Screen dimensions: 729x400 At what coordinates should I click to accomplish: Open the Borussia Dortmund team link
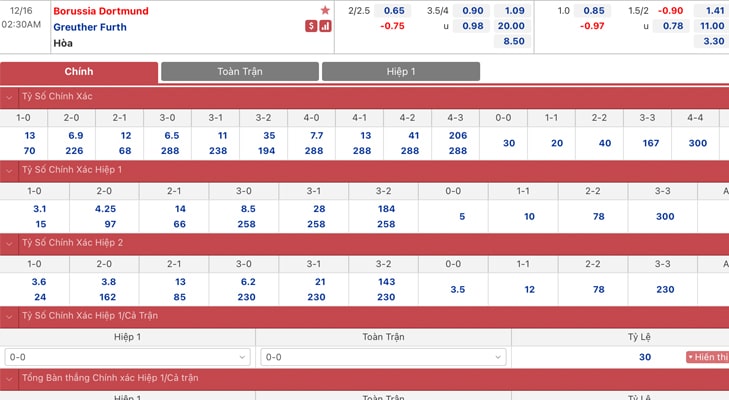tap(101, 11)
